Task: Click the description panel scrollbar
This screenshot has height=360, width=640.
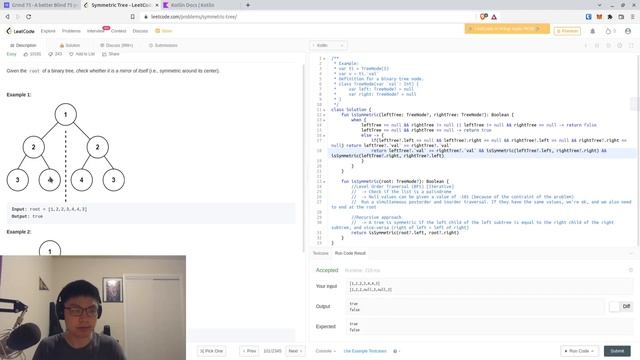Action: pyautogui.click(x=304, y=159)
